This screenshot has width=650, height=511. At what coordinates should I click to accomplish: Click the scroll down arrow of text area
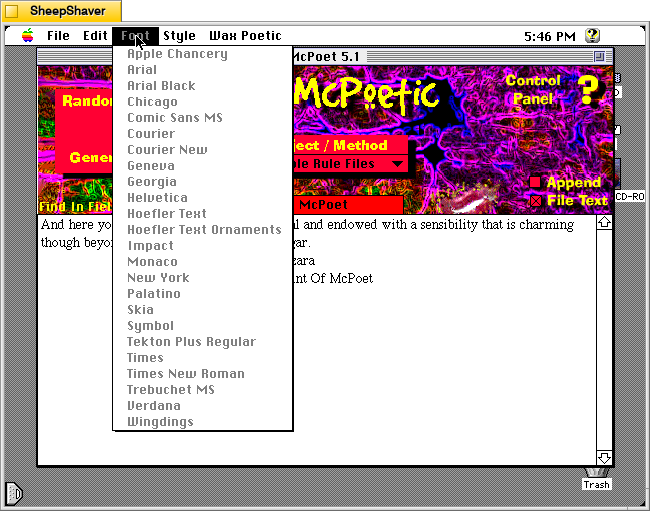click(x=604, y=458)
